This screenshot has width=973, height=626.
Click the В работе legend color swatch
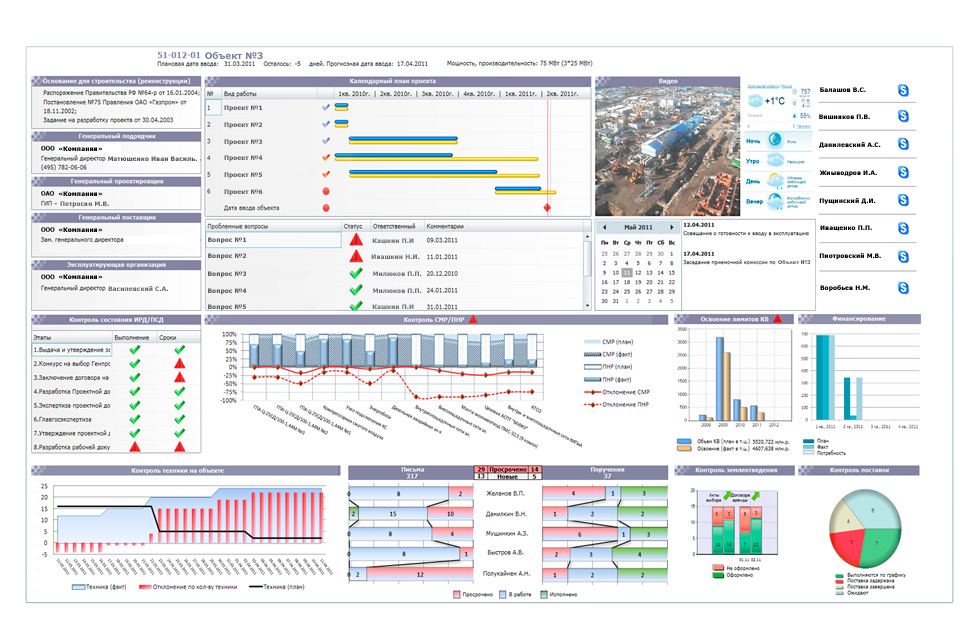pos(503,594)
